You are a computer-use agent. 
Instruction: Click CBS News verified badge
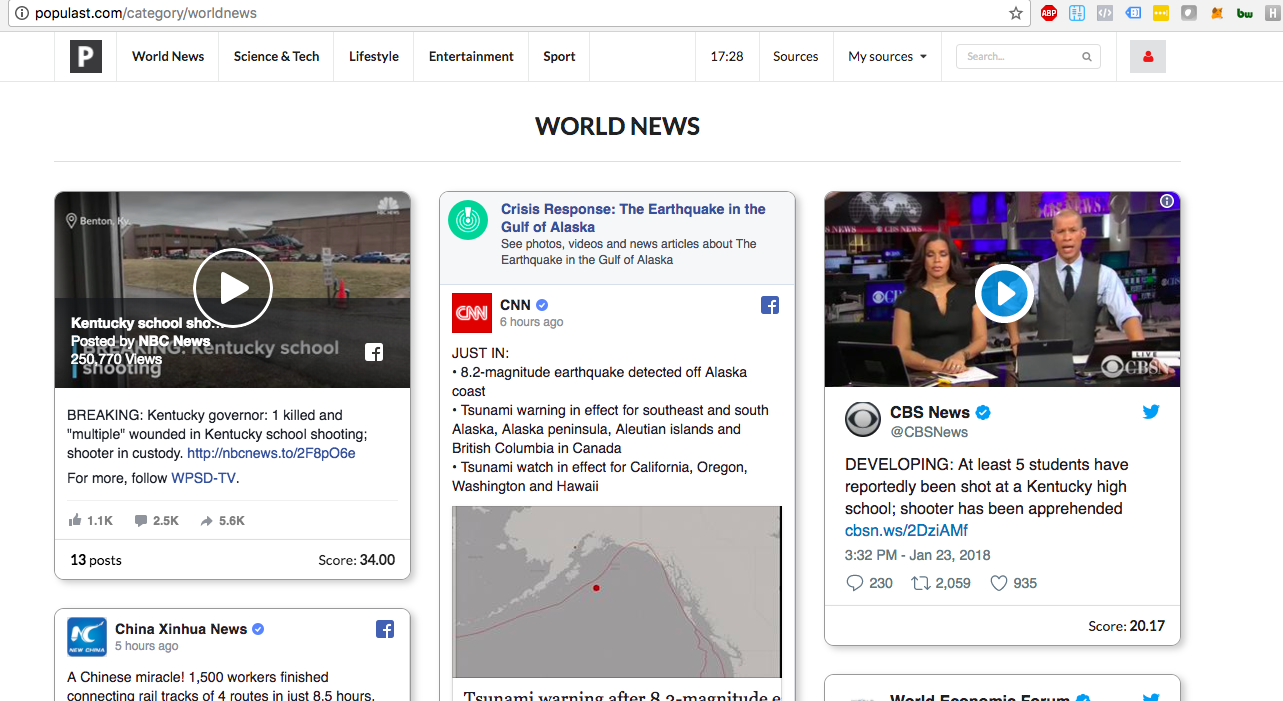coord(983,412)
